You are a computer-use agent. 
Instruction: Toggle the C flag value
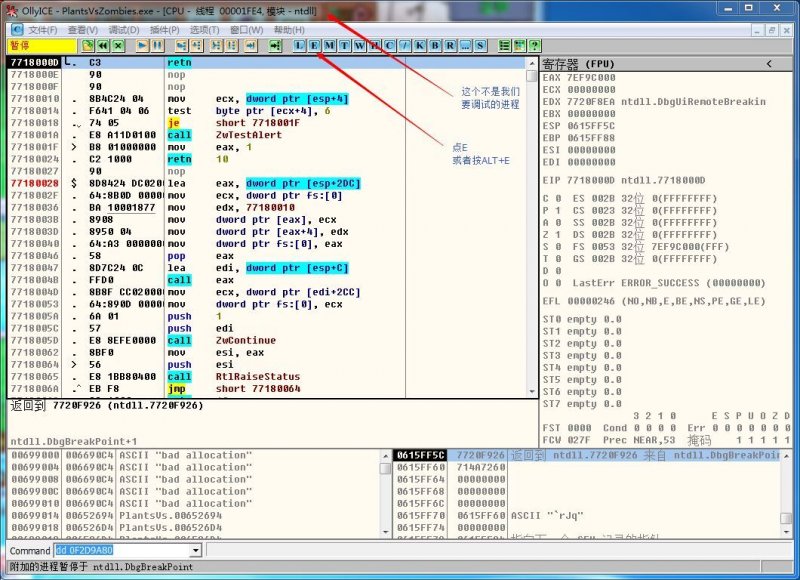(558, 198)
